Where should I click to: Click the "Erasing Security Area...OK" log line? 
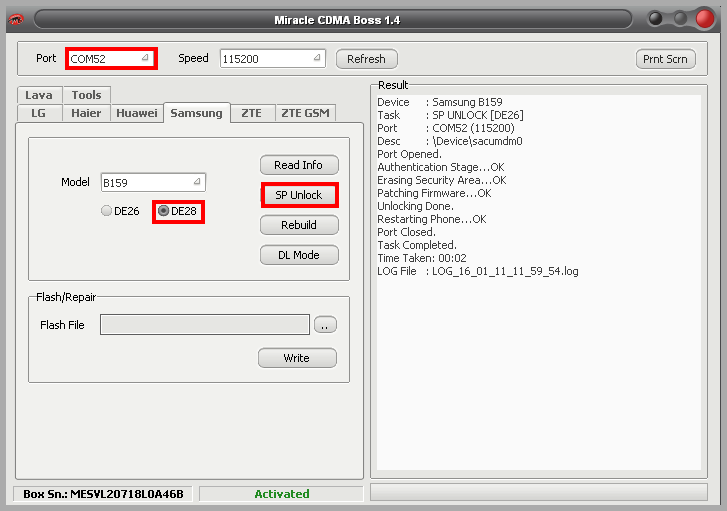[x=442, y=180]
